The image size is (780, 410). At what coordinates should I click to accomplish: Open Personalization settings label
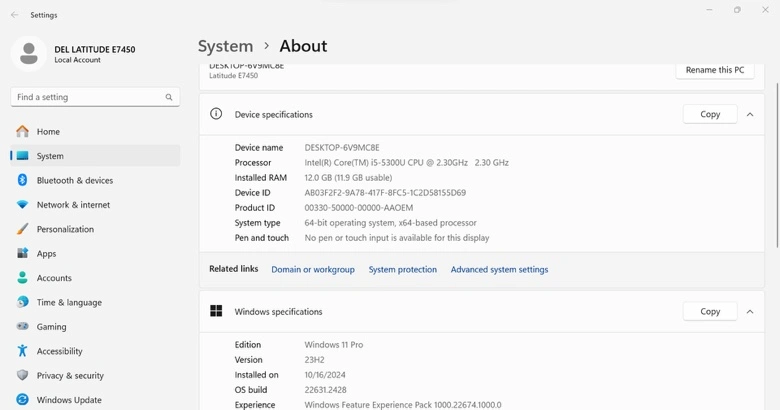click(x=65, y=229)
